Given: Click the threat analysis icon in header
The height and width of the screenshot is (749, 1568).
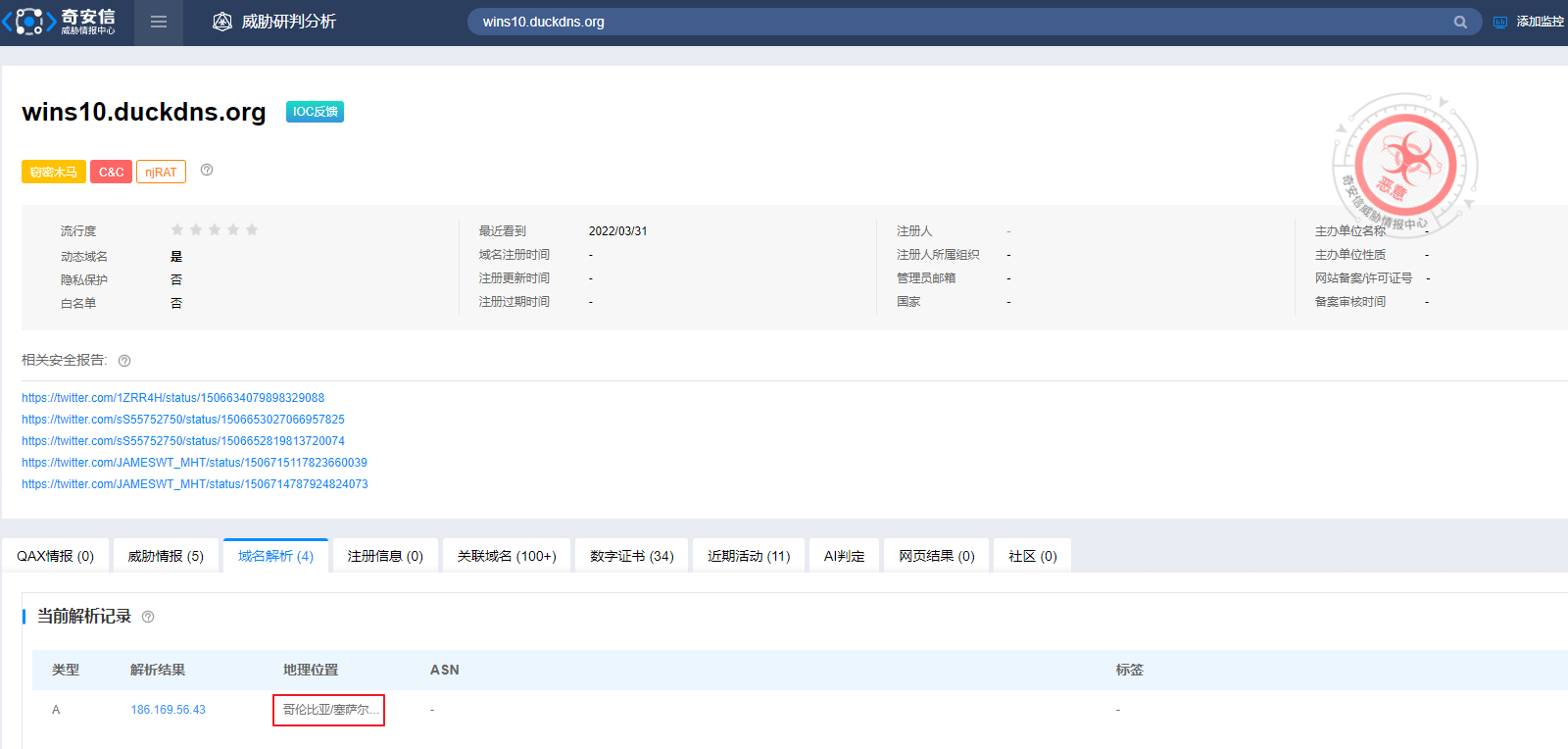Looking at the screenshot, I should (222, 22).
